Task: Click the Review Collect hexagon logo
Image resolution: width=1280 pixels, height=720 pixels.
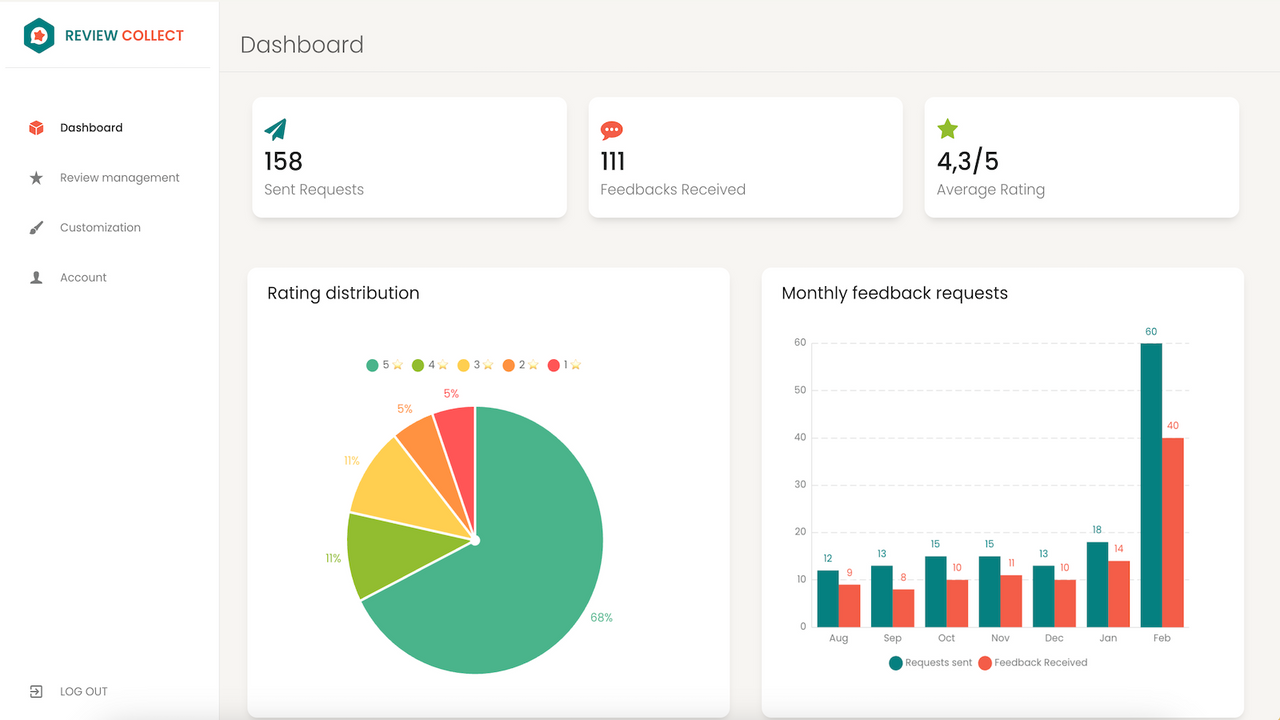Action: (x=39, y=35)
